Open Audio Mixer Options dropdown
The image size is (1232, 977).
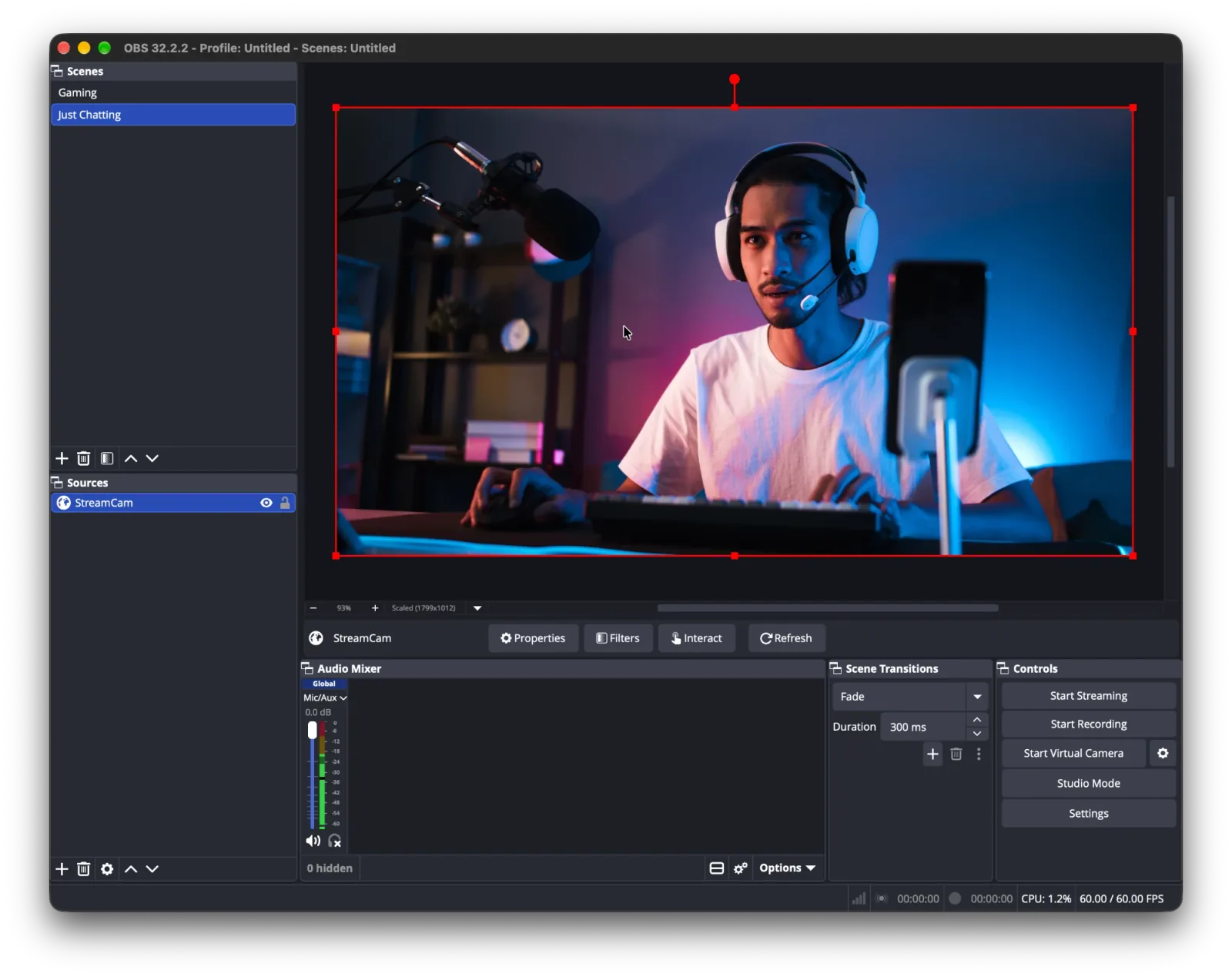(787, 868)
